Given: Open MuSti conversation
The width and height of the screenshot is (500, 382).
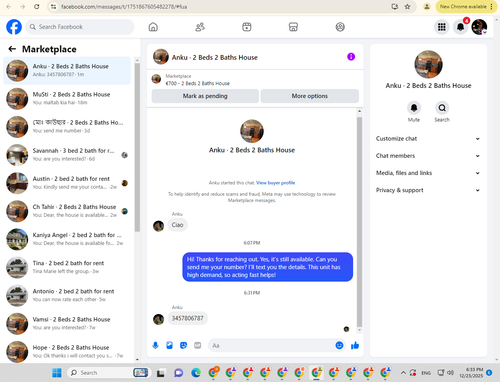Looking at the screenshot, I should pos(67,99).
